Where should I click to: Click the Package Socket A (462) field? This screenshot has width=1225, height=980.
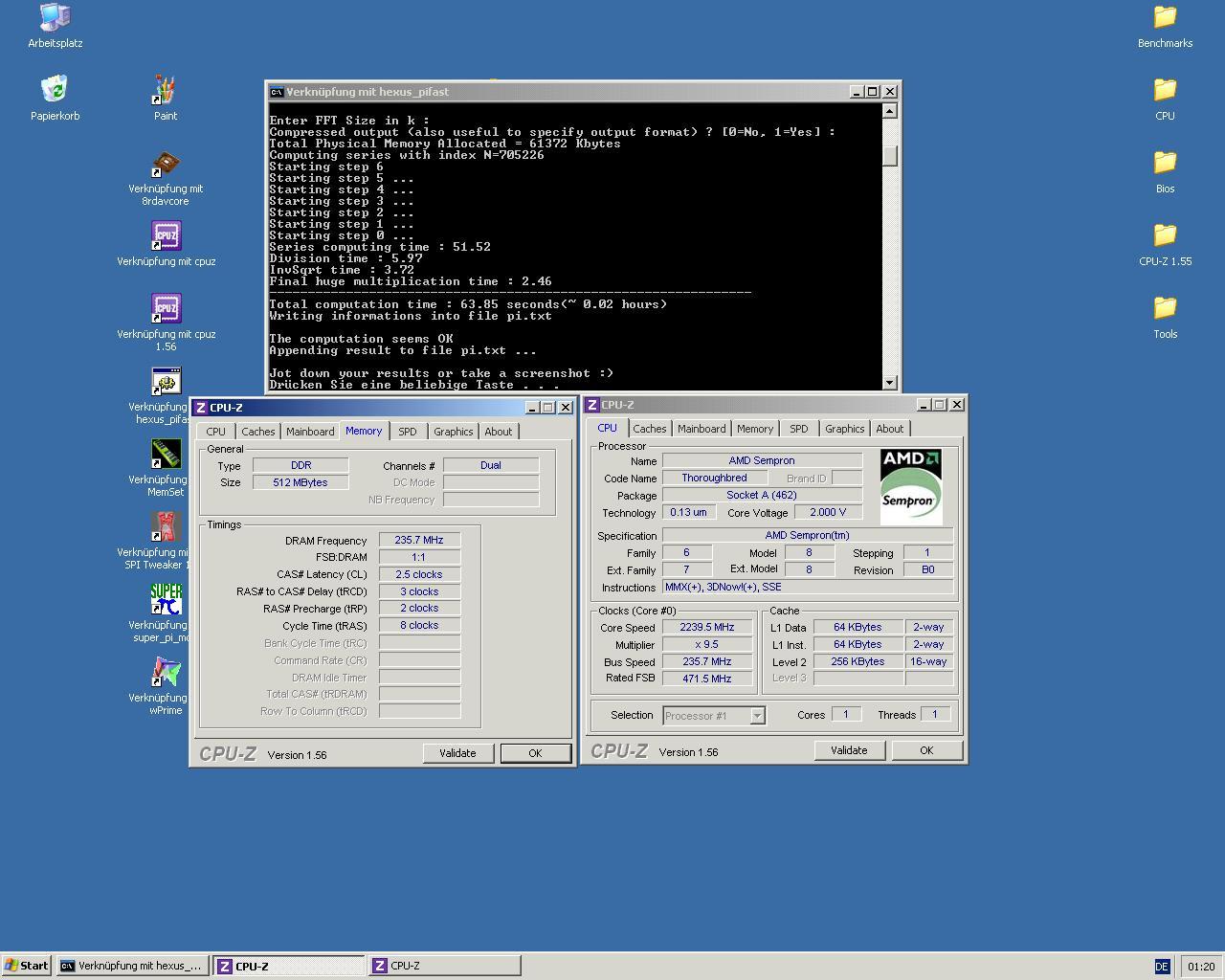click(x=762, y=495)
